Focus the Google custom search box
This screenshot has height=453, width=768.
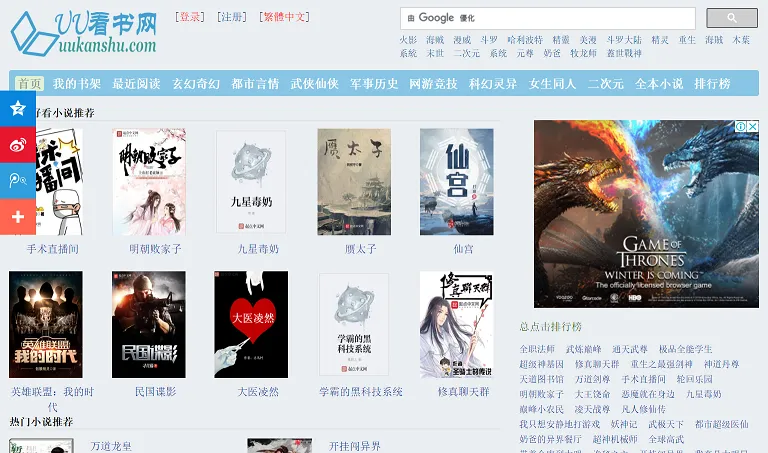coord(547,18)
